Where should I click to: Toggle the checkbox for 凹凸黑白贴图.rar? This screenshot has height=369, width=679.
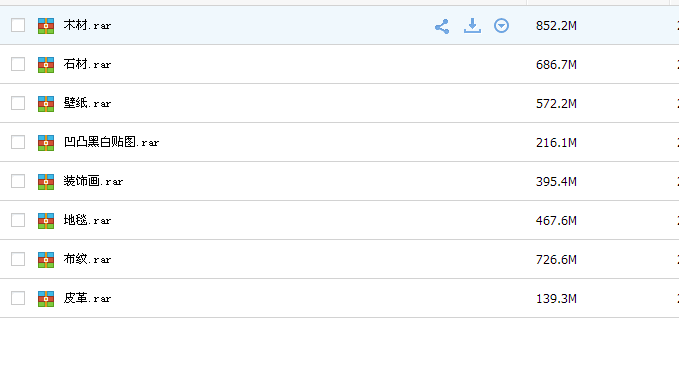pyautogui.click(x=18, y=142)
